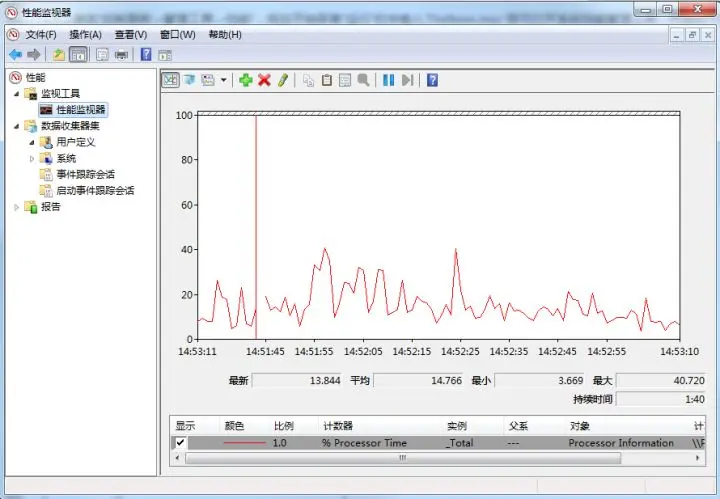Add a counter with green plus
Image resolution: width=720 pixels, height=499 pixels.
coord(246,80)
